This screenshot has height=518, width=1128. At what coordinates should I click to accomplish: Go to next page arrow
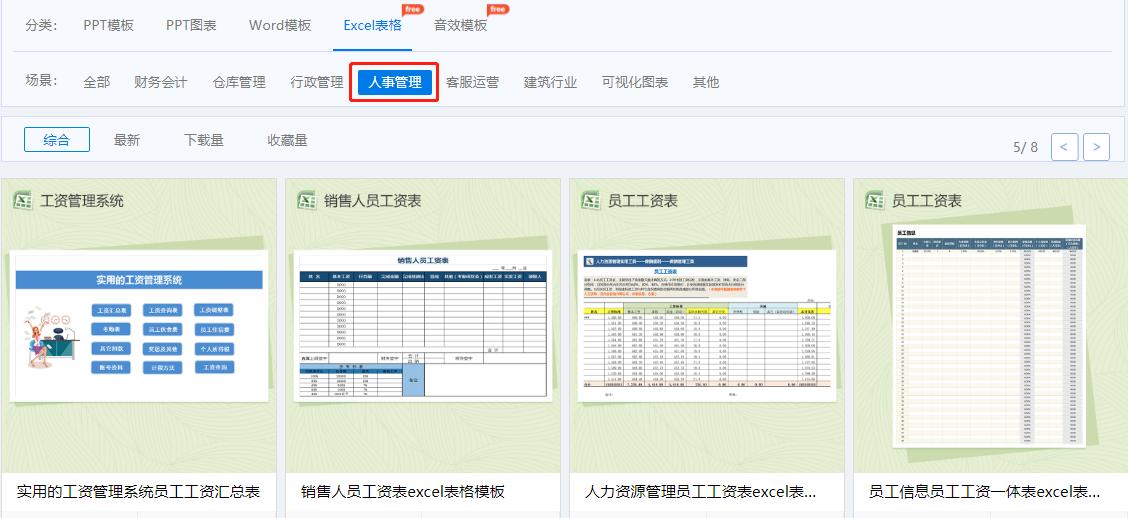pyautogui.click(x=1096, y=147)
